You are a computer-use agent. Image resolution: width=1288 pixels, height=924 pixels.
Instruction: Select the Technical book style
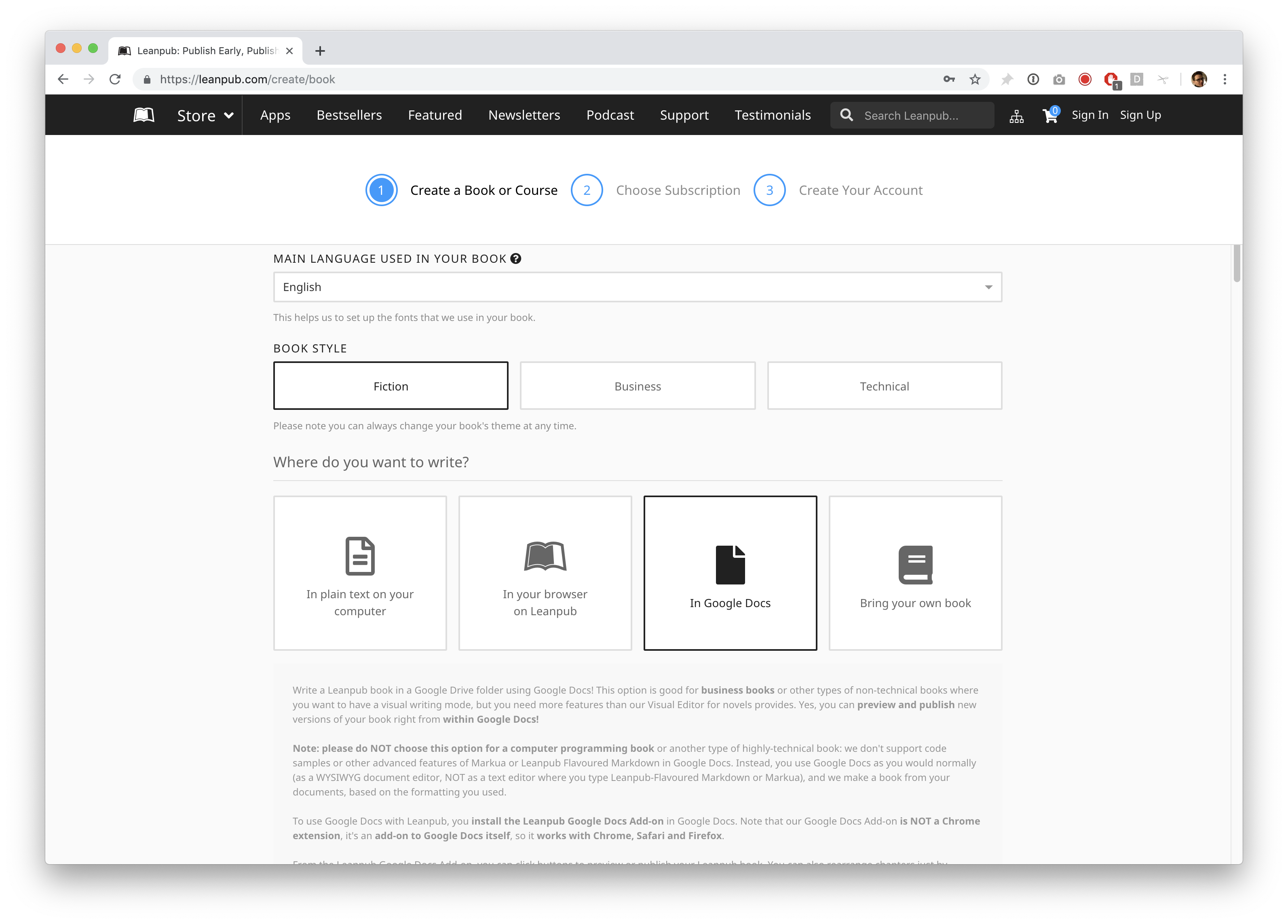[884, 386]
